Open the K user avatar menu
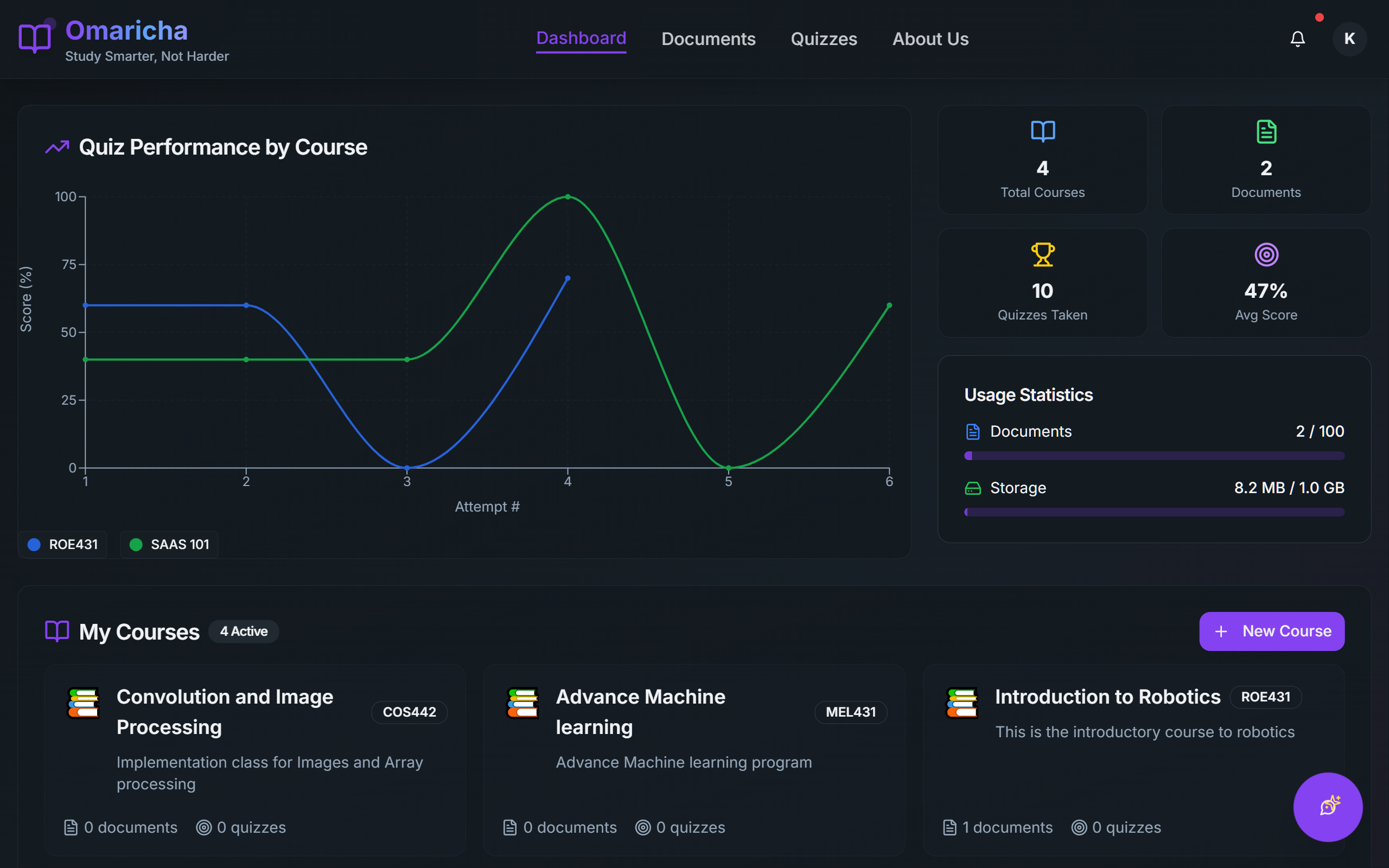Screen dimensions: 1389x868 point(1349,39)
